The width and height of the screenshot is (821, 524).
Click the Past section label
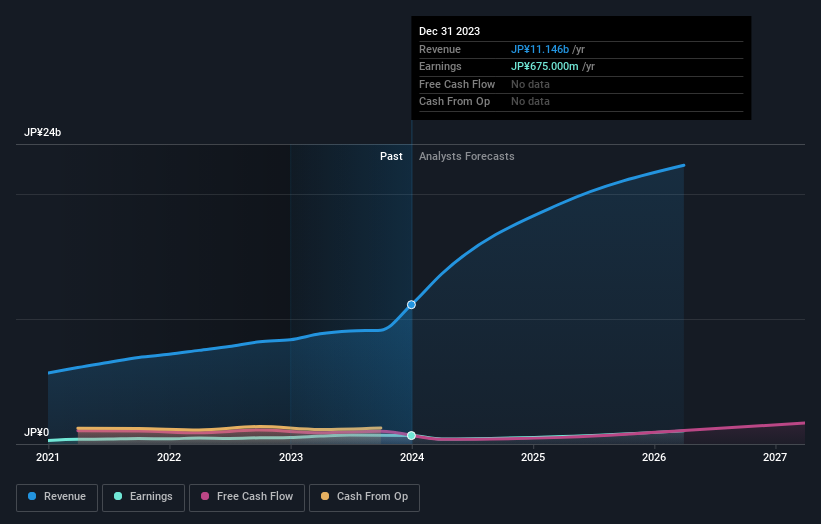pos(391,157)
